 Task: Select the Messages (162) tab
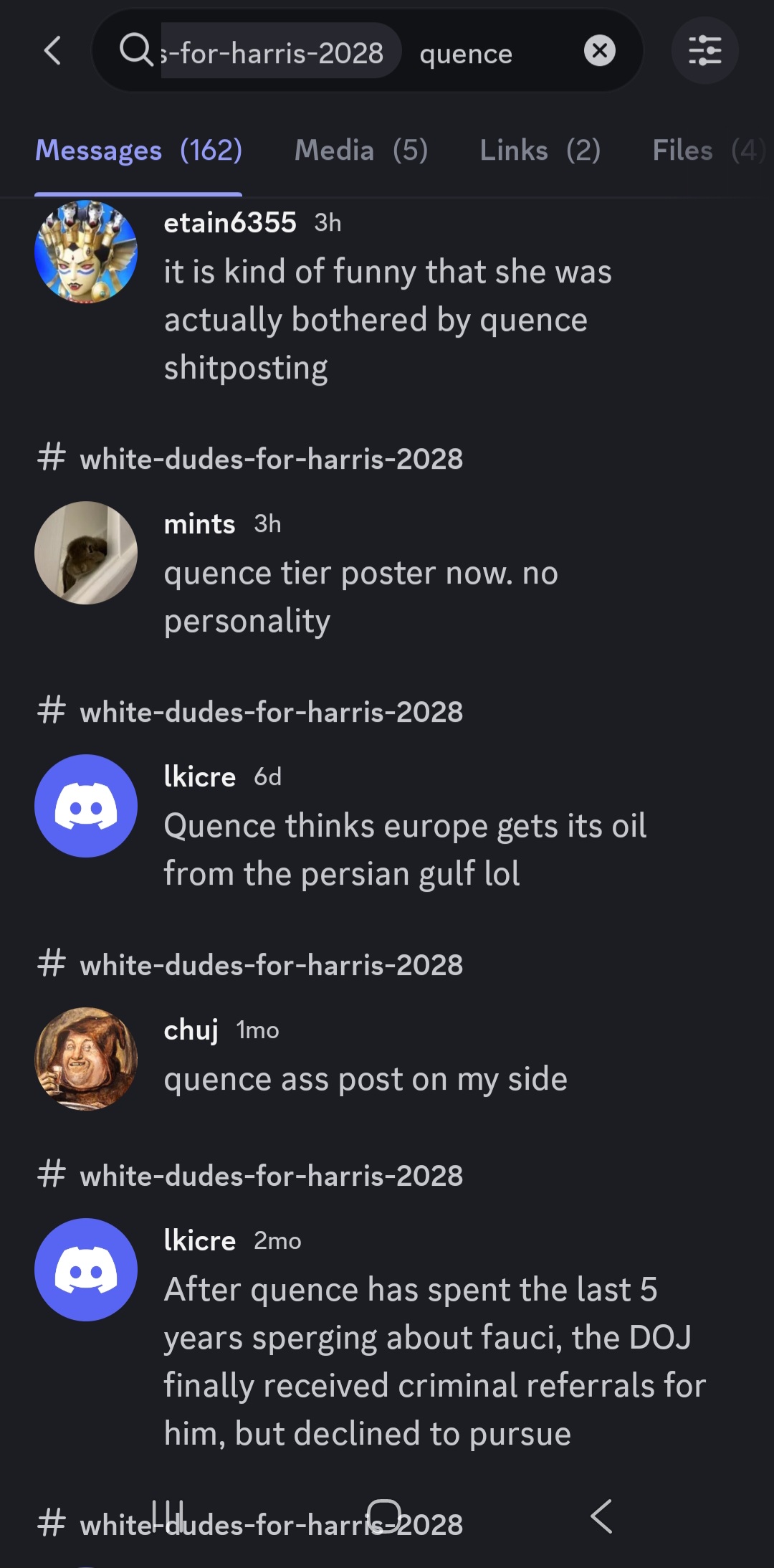click(x=138, y=151)
